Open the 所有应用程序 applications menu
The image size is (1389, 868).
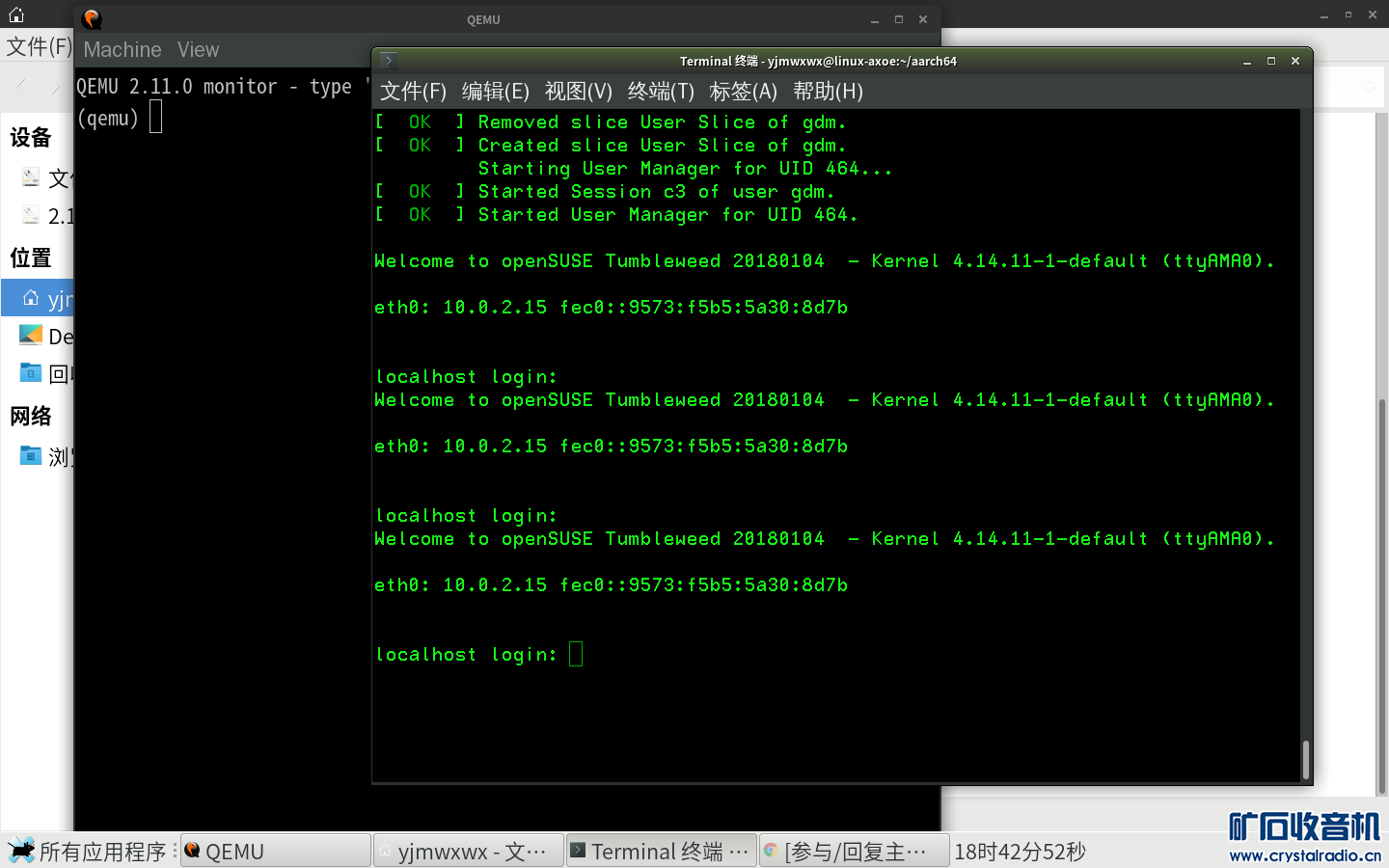tap(89, 852)
